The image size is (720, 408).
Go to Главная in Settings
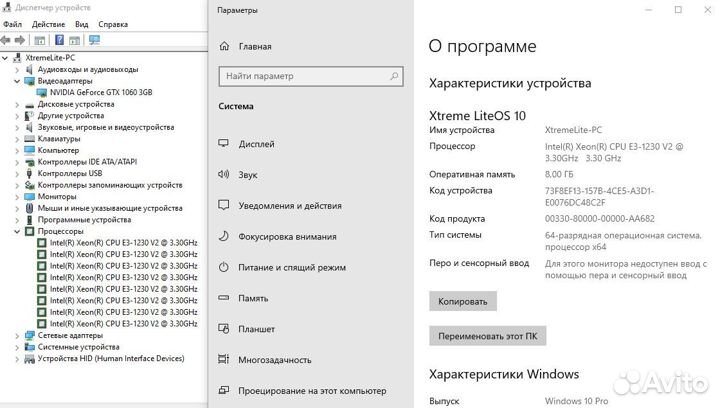(x=255, y=46)
